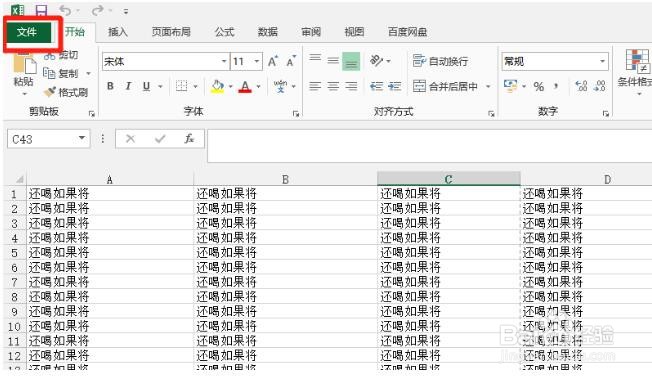652x378 pixels.
Task: Open the 对齐方式 dialog launcher
Action: coord(491,114)
